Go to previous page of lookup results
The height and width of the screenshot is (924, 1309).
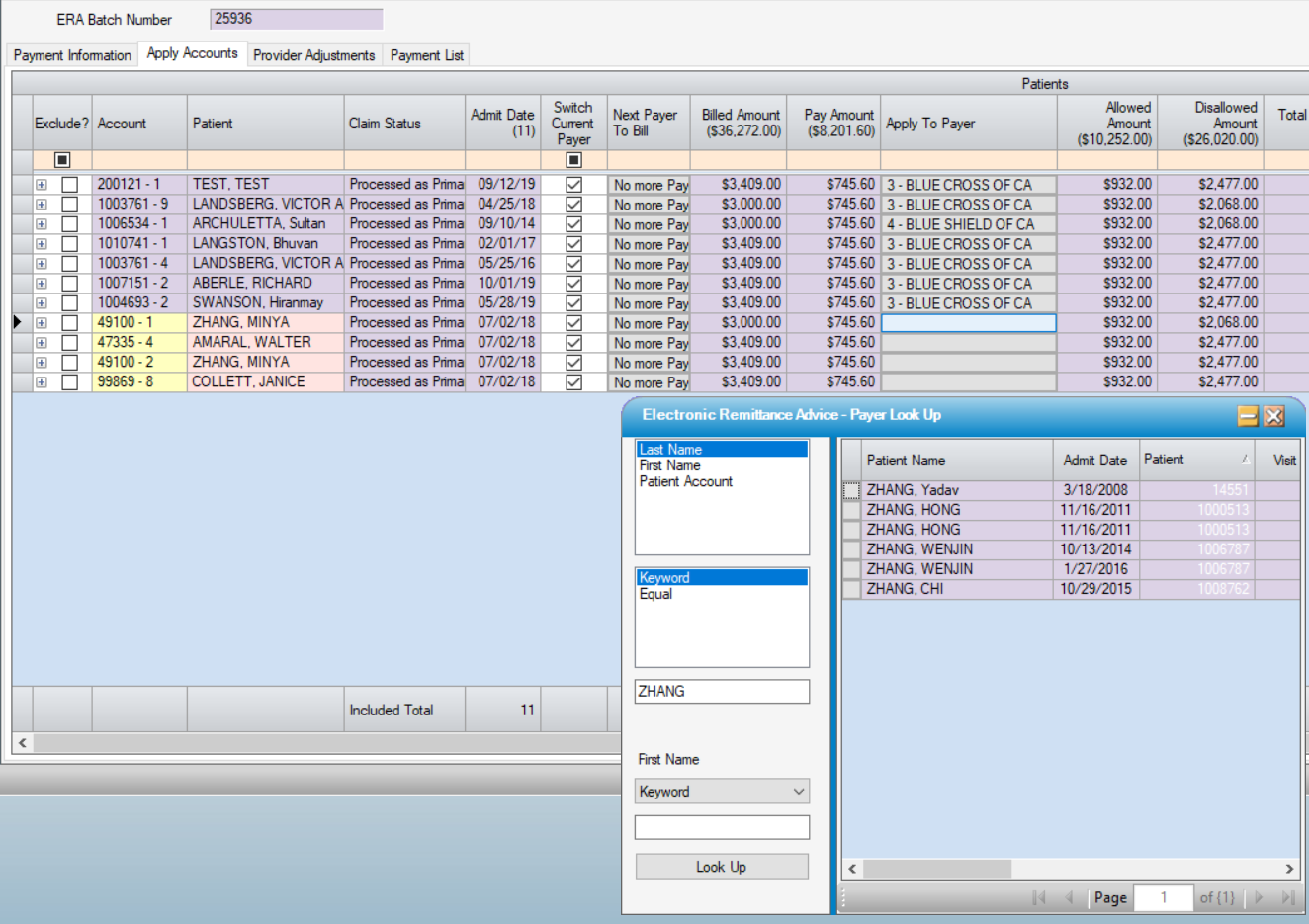click(x=1069, y=897)
